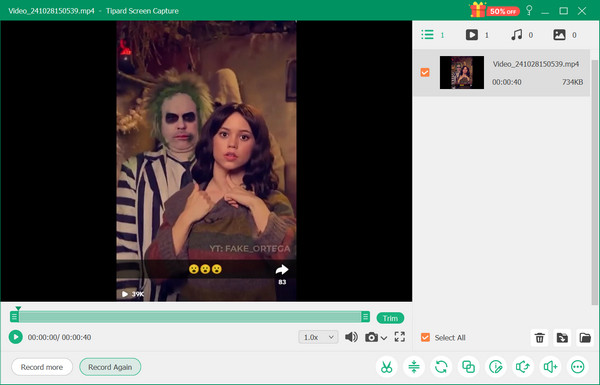The image size is (600, 385).
Task: Switch to the image files tab
Action: tap(565, 35)
